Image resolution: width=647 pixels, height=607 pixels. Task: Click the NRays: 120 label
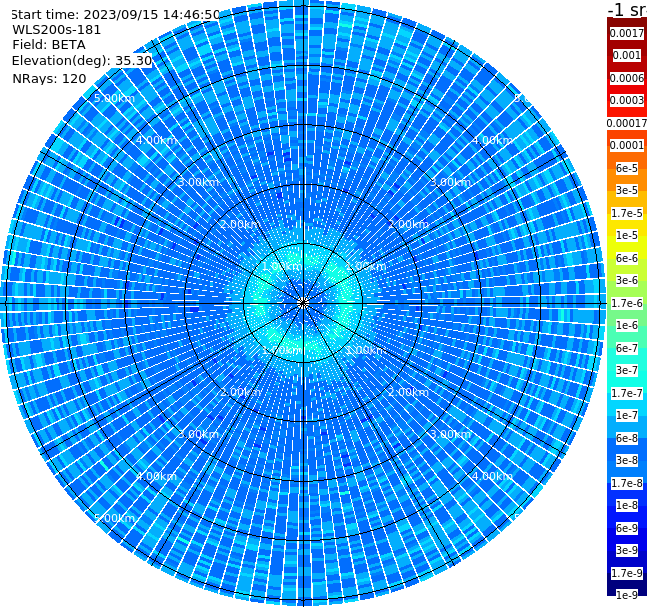tap(50, 78)
